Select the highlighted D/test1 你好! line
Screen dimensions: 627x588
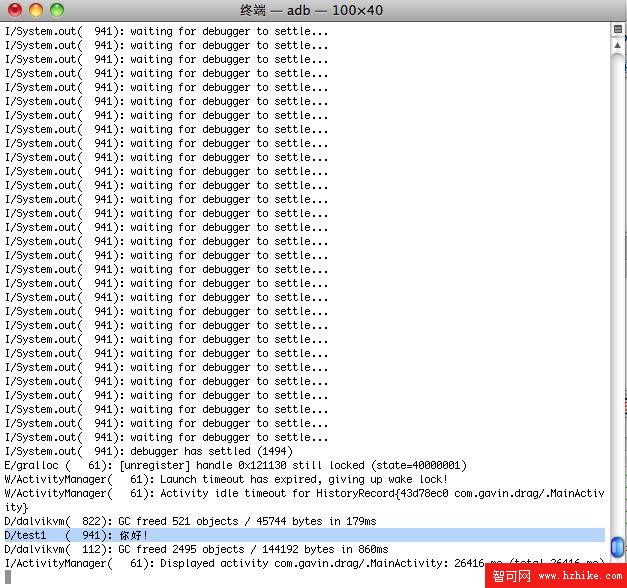[x=304, y=535]
